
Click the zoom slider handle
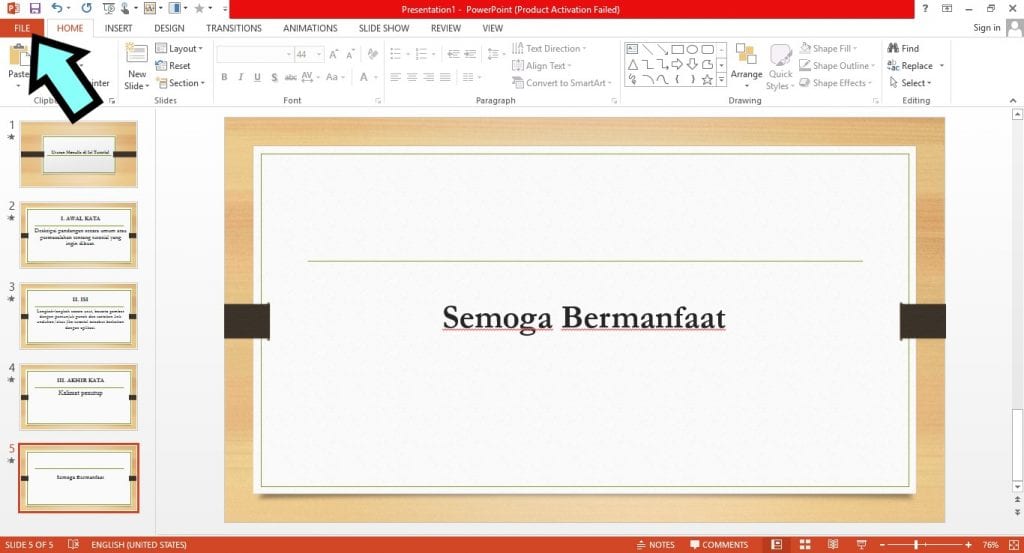point(918,545)
